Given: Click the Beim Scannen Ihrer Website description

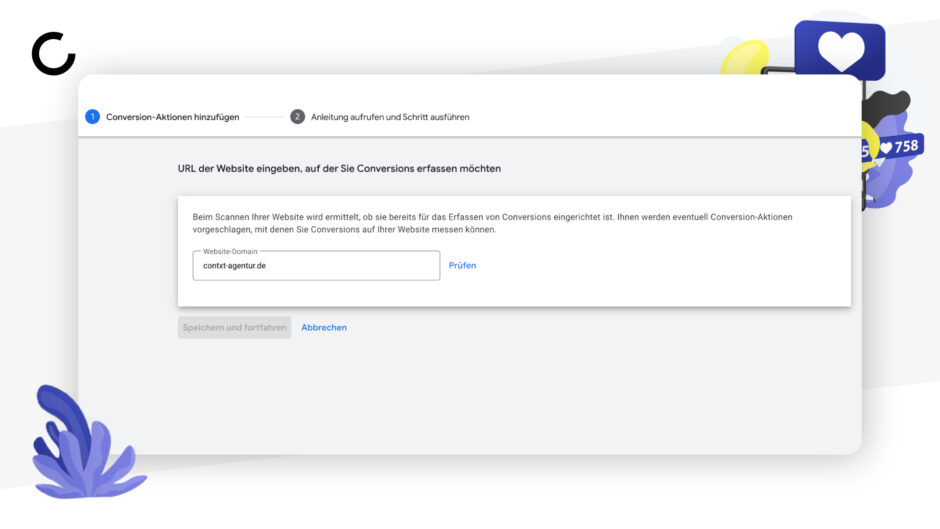Looking at the screenshot, I should point(492,223).
